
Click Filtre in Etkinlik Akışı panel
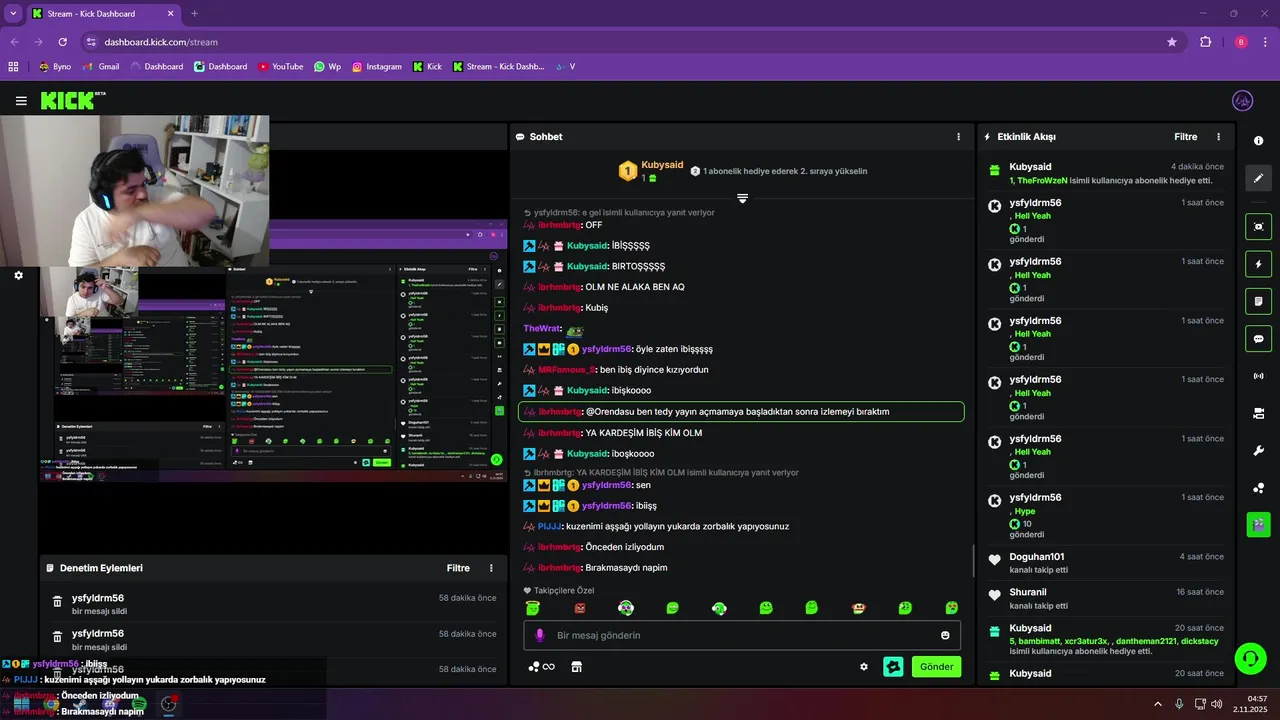1185,137
